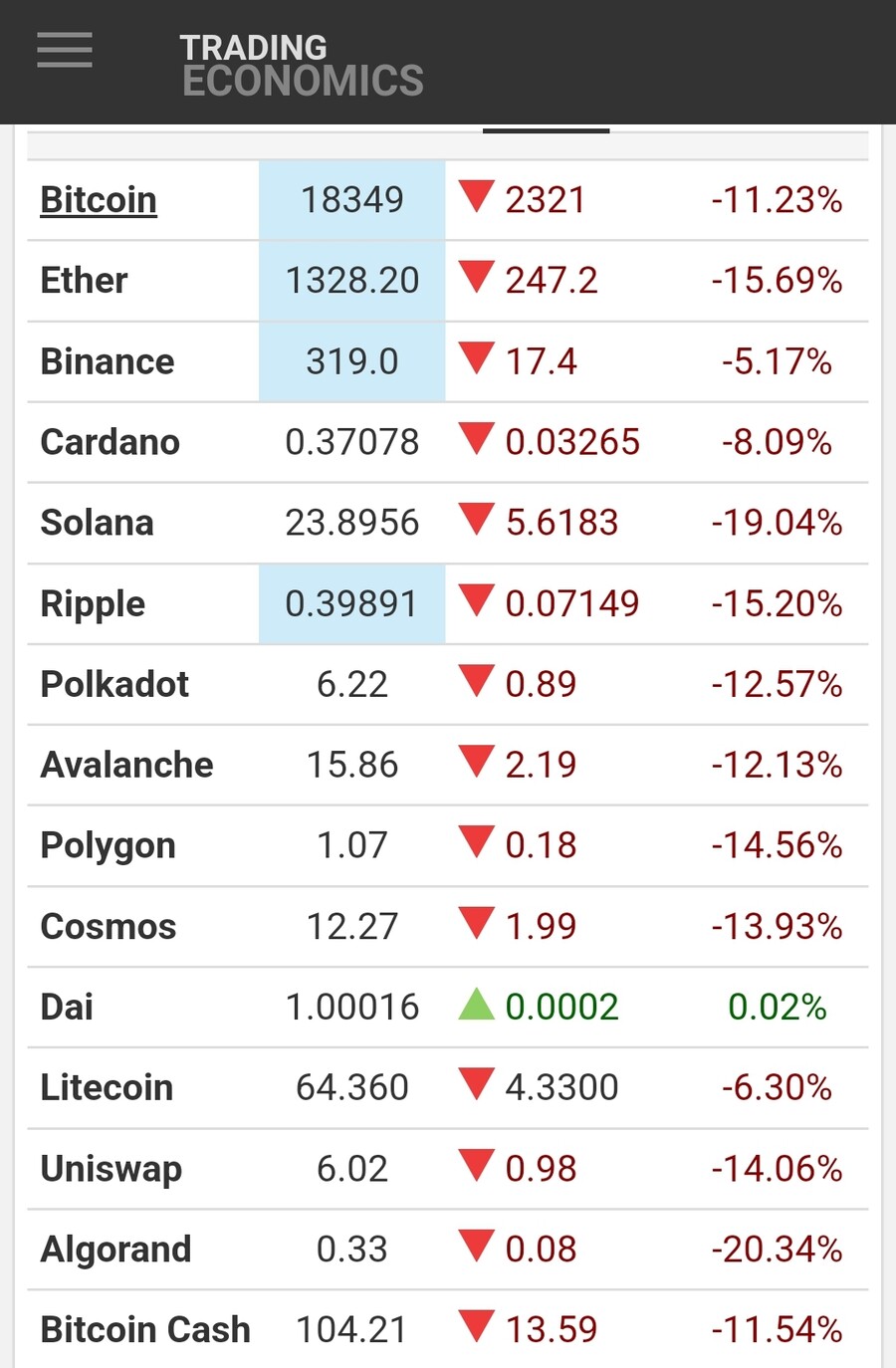The height and width of the screenshot is (1368, 896).
Task: Click the Trading Economics logo
Action: click(x=302, y=65)
